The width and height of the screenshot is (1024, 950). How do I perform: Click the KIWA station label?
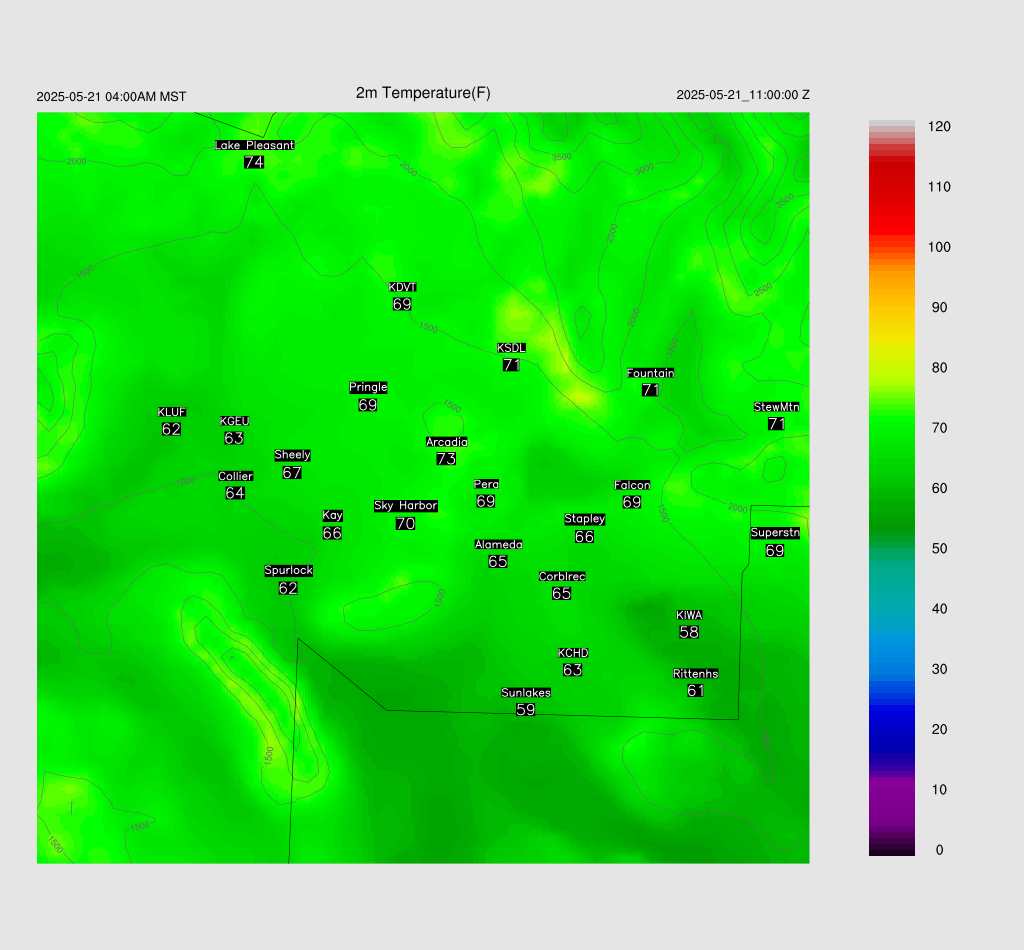pos(689,615)
